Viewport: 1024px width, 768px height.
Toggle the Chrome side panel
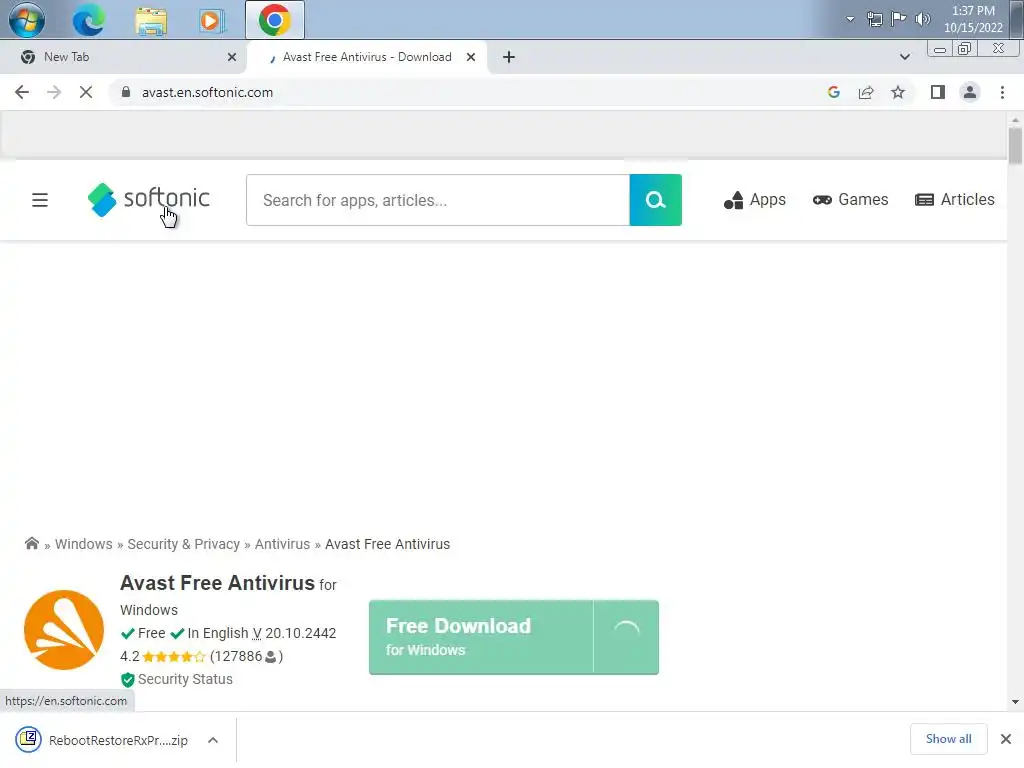[x=938, y=92]
